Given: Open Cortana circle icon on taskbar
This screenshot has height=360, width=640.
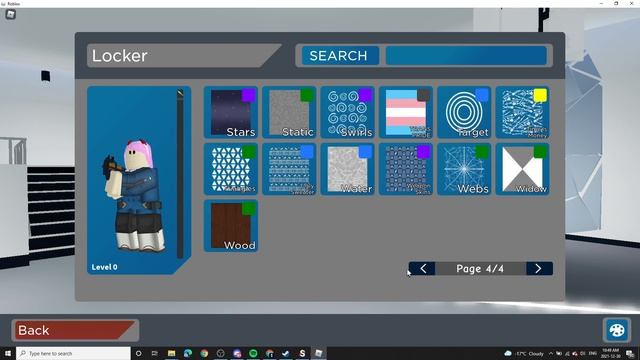Looking at the screenshot, I should coord(138,353).
